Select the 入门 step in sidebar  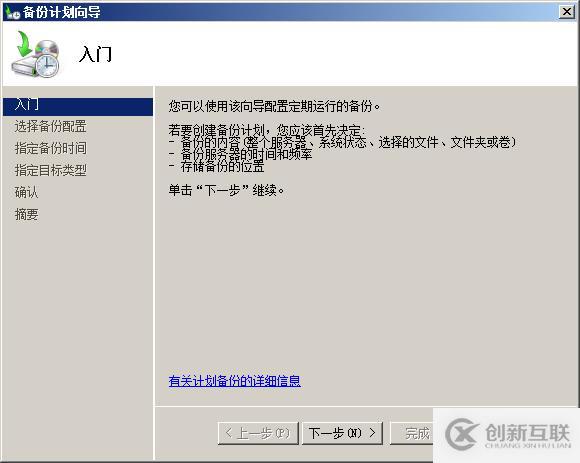[78, 107]
